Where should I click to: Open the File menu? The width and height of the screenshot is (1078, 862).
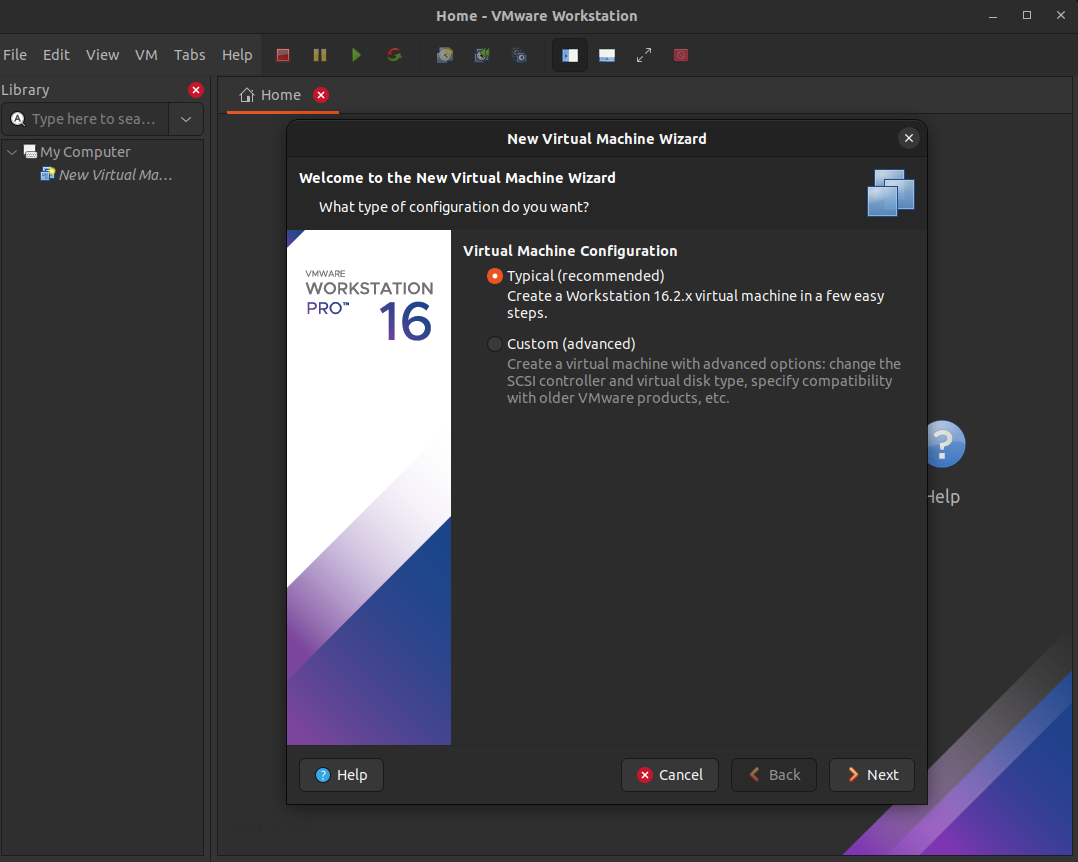[x=15, y=55]
